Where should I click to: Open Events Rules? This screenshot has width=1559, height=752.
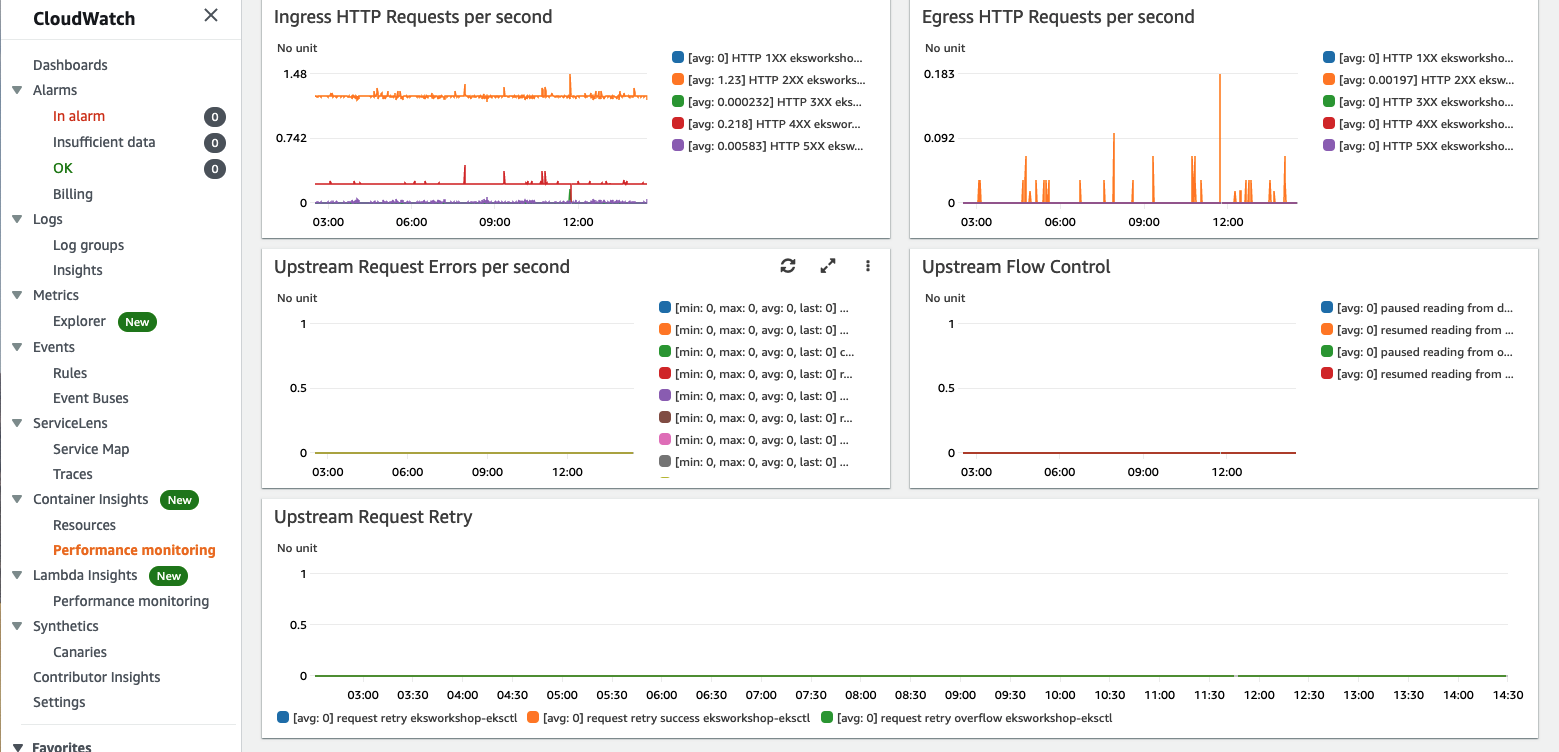click(70, 373)
